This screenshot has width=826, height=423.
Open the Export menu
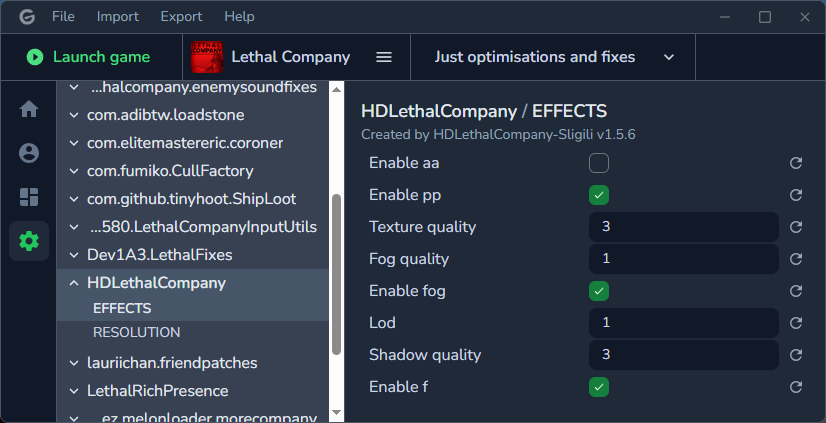181,16
